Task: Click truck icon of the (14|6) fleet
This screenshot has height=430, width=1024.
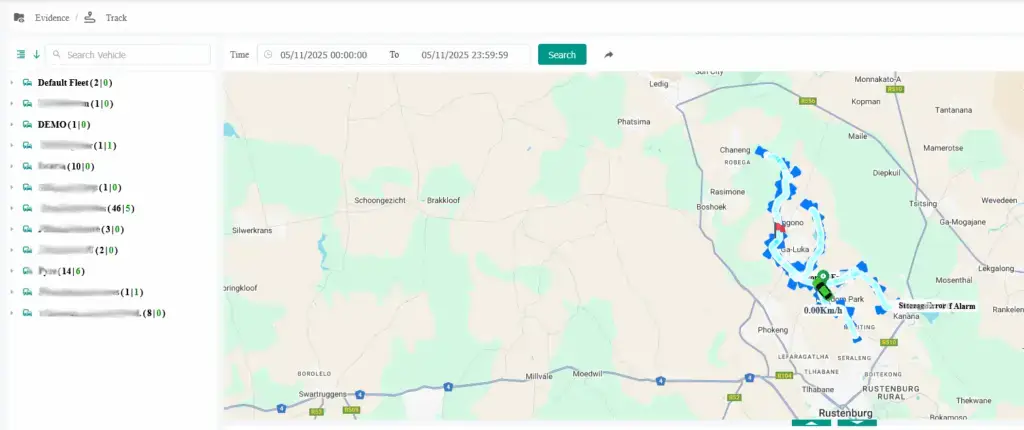Action: [27, 271]
